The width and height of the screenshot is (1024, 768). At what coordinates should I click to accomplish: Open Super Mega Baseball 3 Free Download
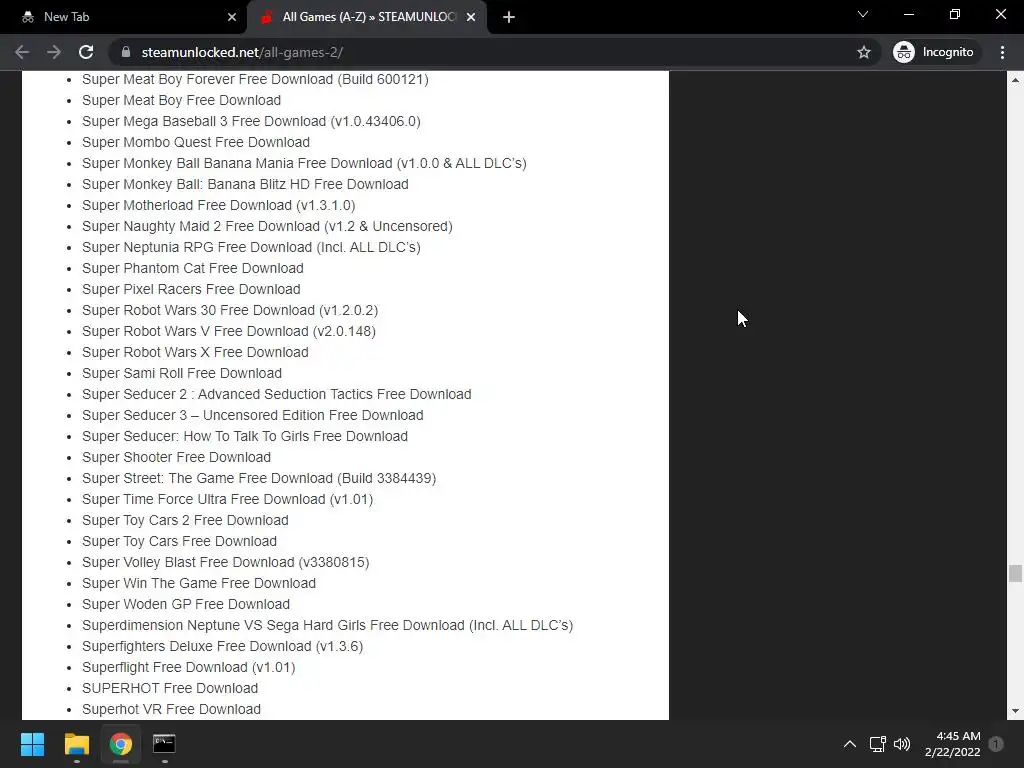251,121
